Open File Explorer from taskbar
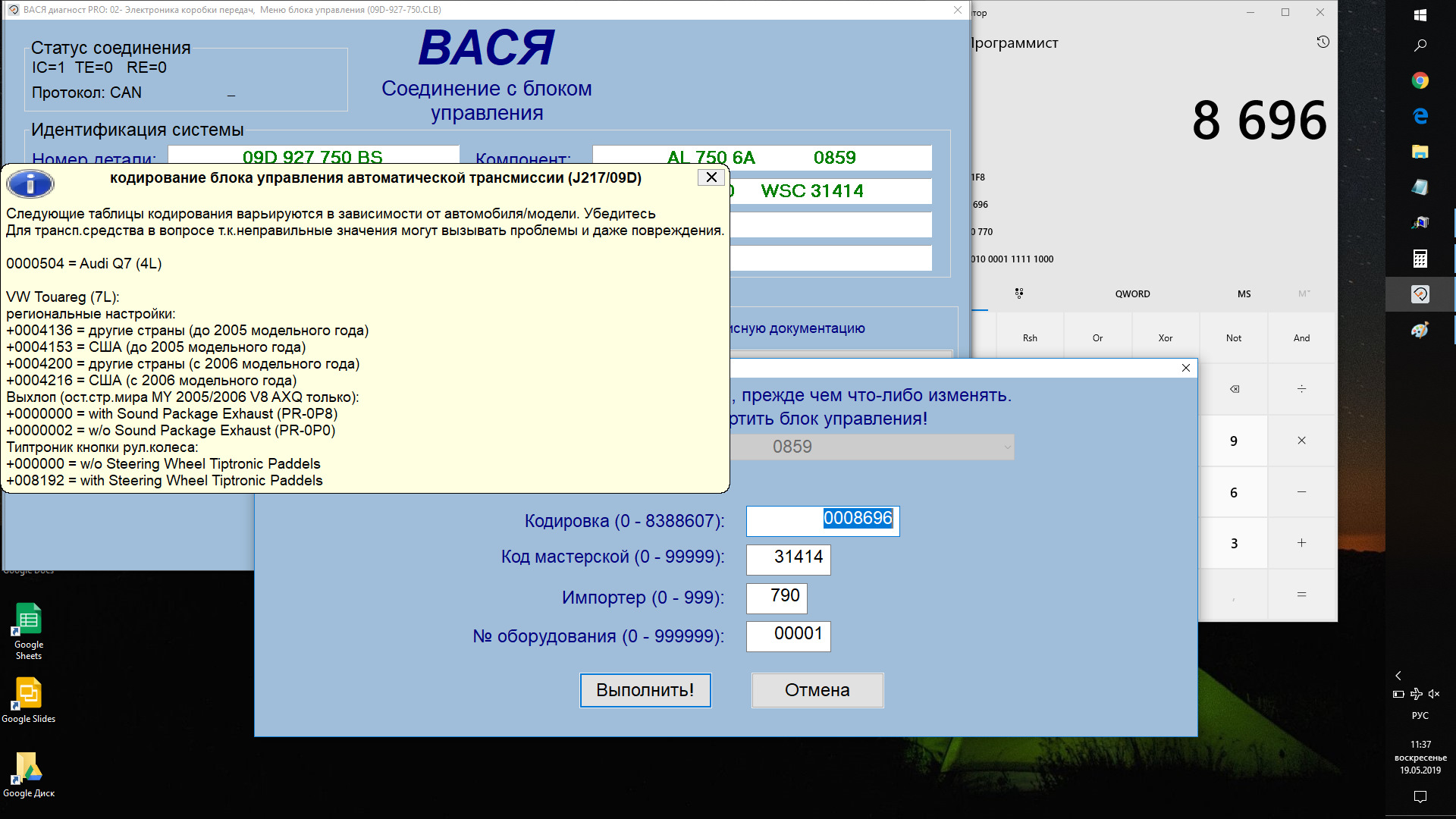The width and height of the screenshot is (1456, 819). click(1420, 152)
